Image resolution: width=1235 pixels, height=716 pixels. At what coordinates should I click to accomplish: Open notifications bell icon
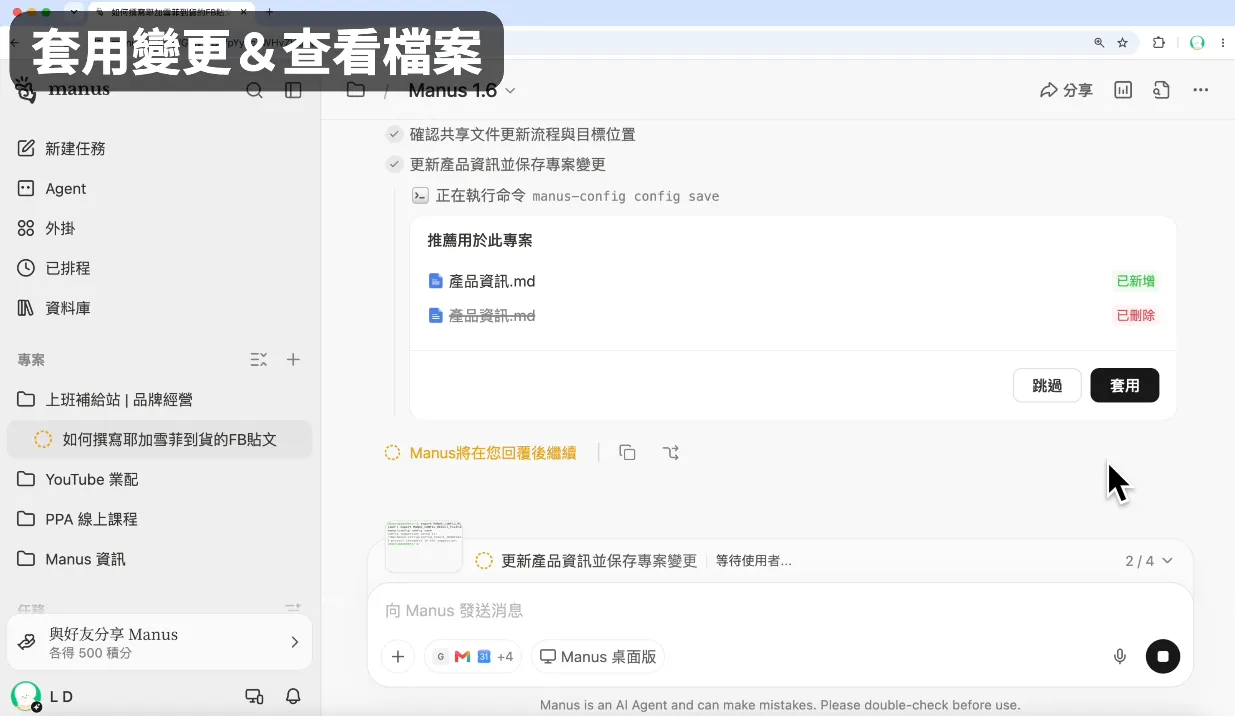[294, 696]
